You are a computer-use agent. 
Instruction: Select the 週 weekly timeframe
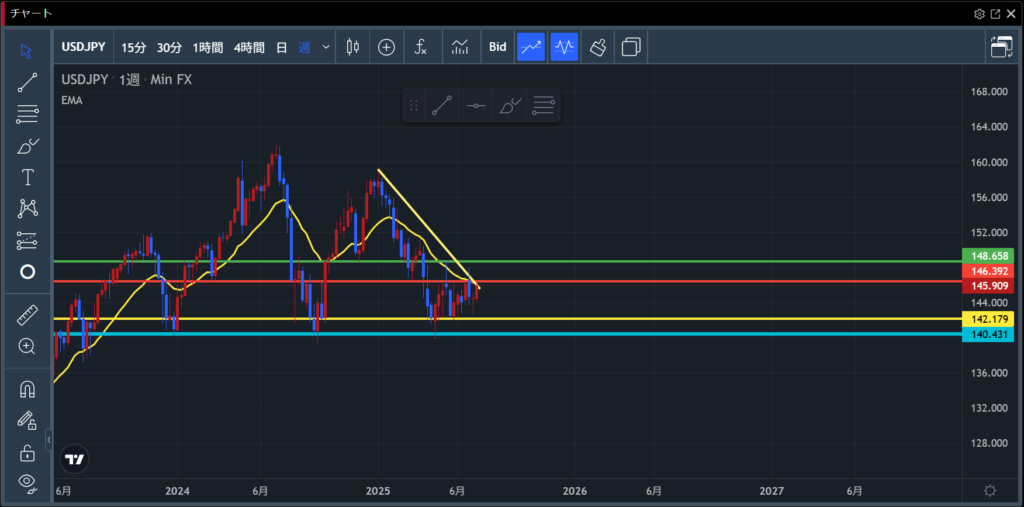tap(304, 47)
